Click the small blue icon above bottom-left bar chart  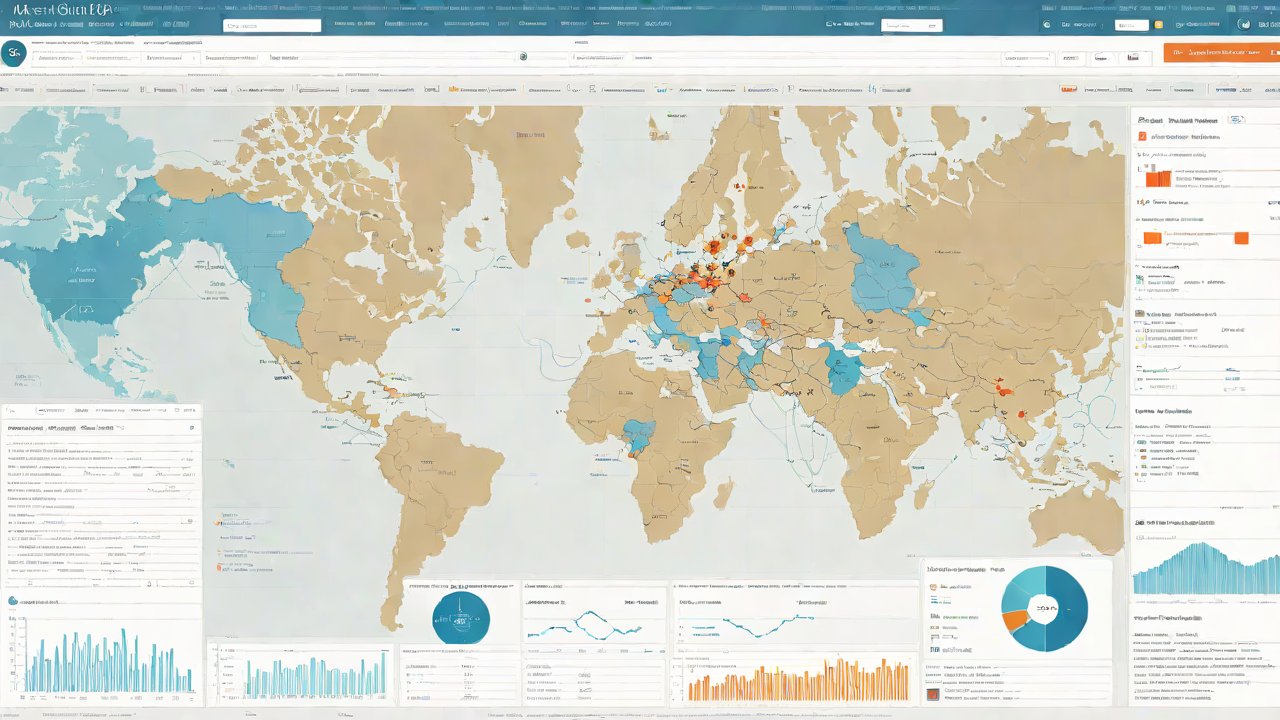tap(13, 601)
